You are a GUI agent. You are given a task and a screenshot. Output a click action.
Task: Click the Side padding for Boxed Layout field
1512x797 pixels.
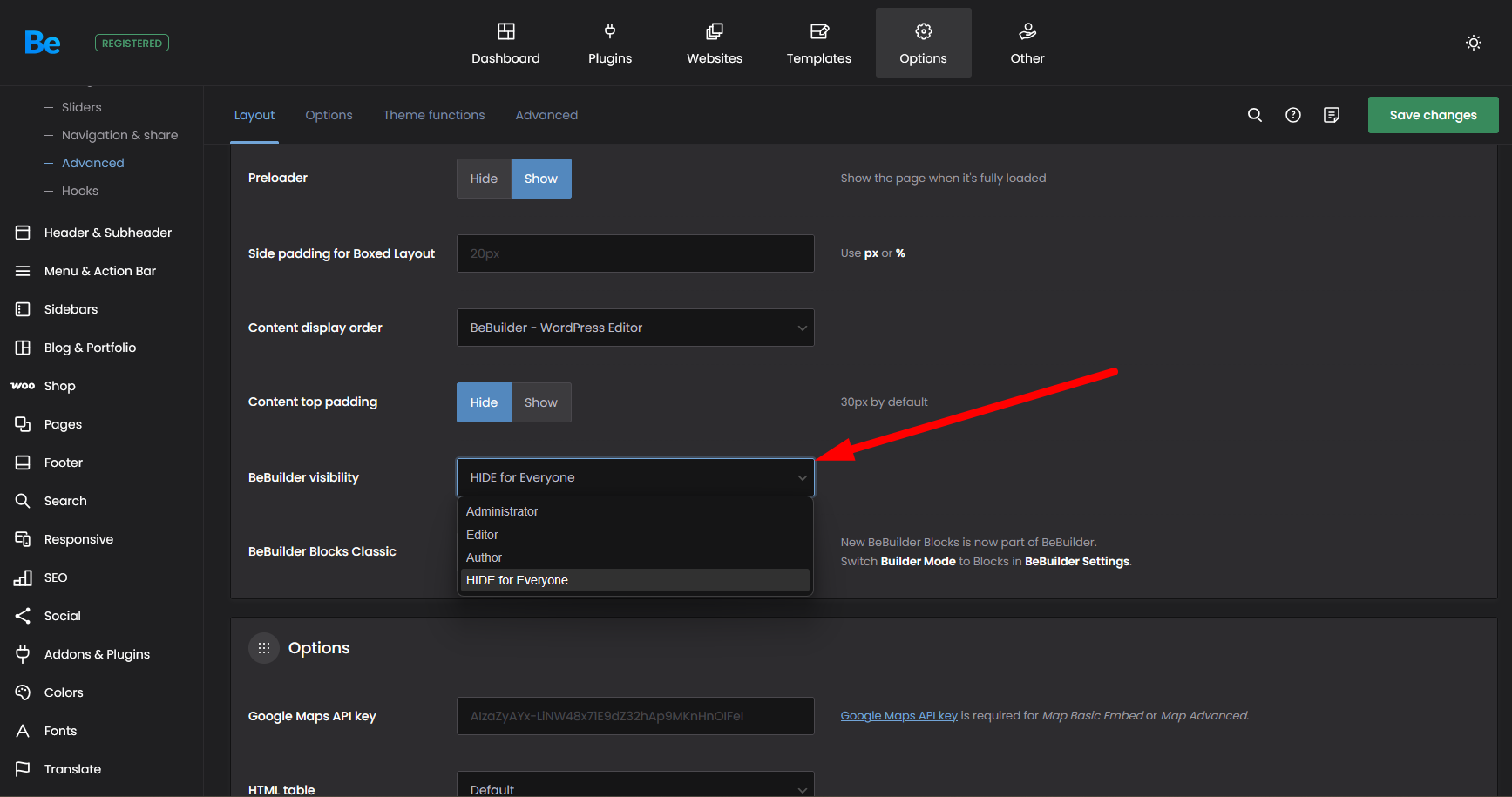point(635,253)
